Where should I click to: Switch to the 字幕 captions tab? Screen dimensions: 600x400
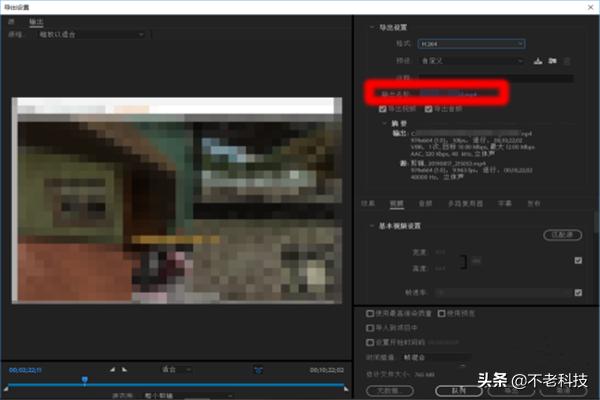[505, 204]
